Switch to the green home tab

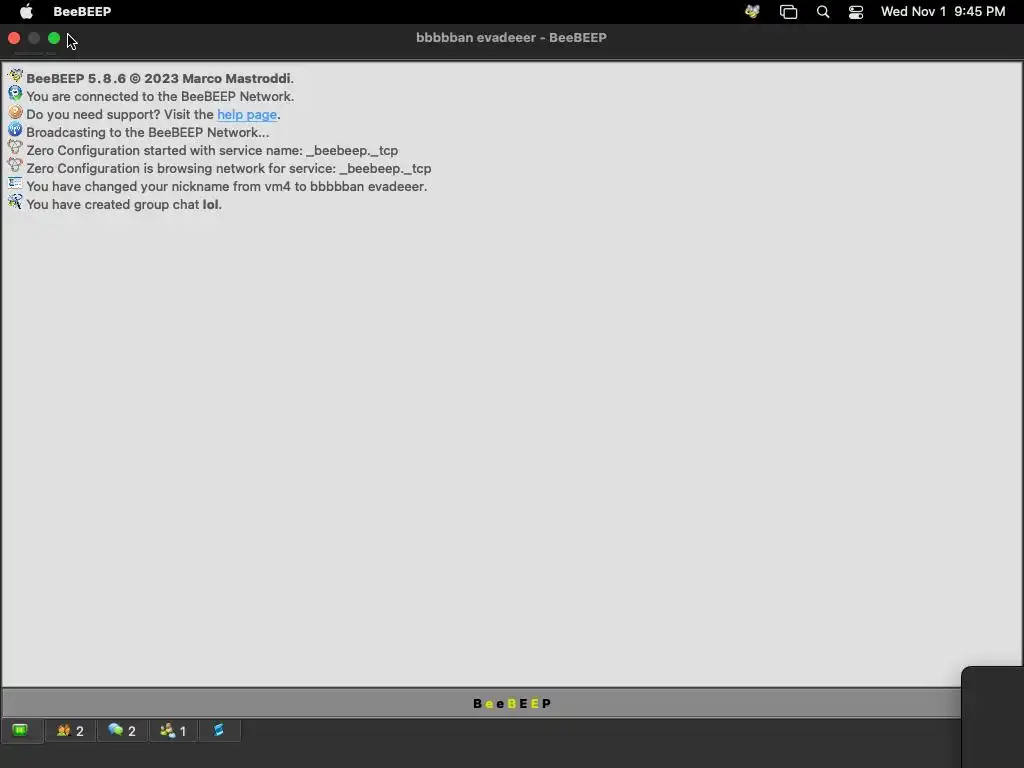[x=21, y=730]
